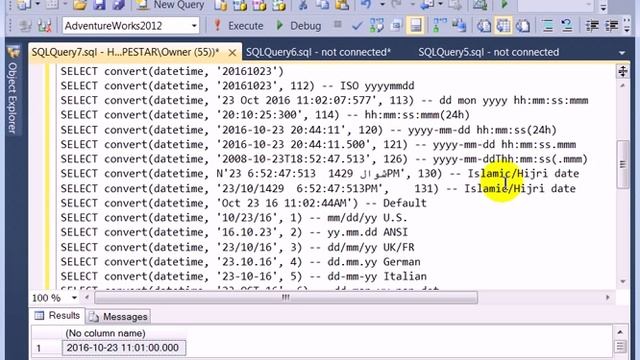Click the line with comment dd.mm.yy German
The height and width of the screenshot is (360, 640).
[x=240, y=262]
